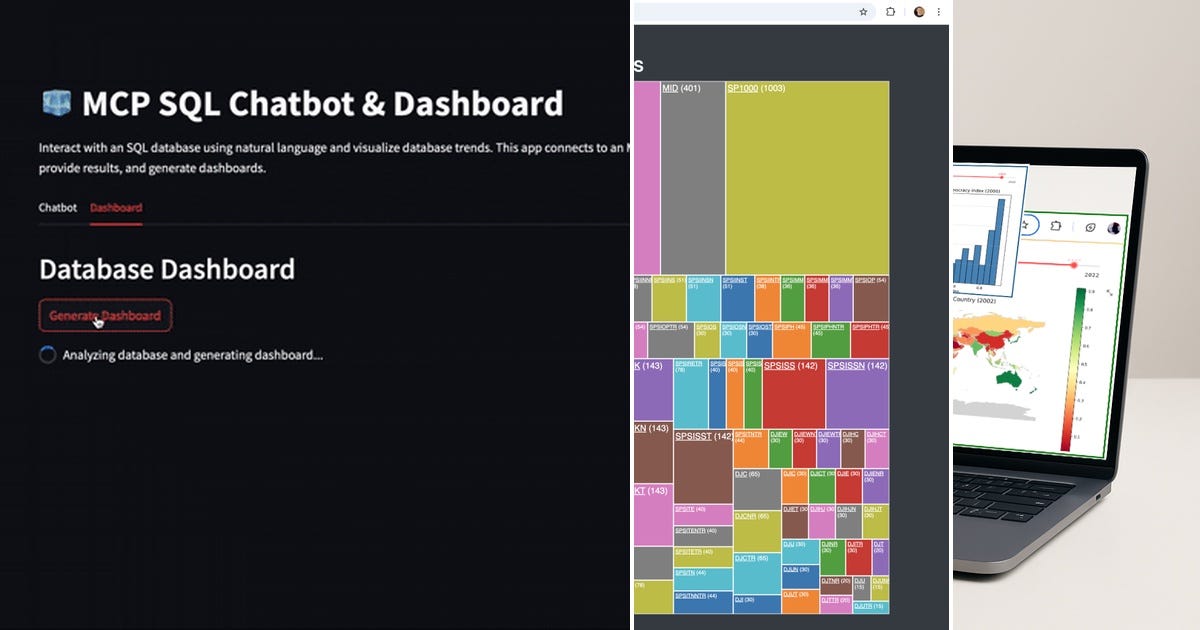Click the SPSITN (44) treemap tile

703,578
